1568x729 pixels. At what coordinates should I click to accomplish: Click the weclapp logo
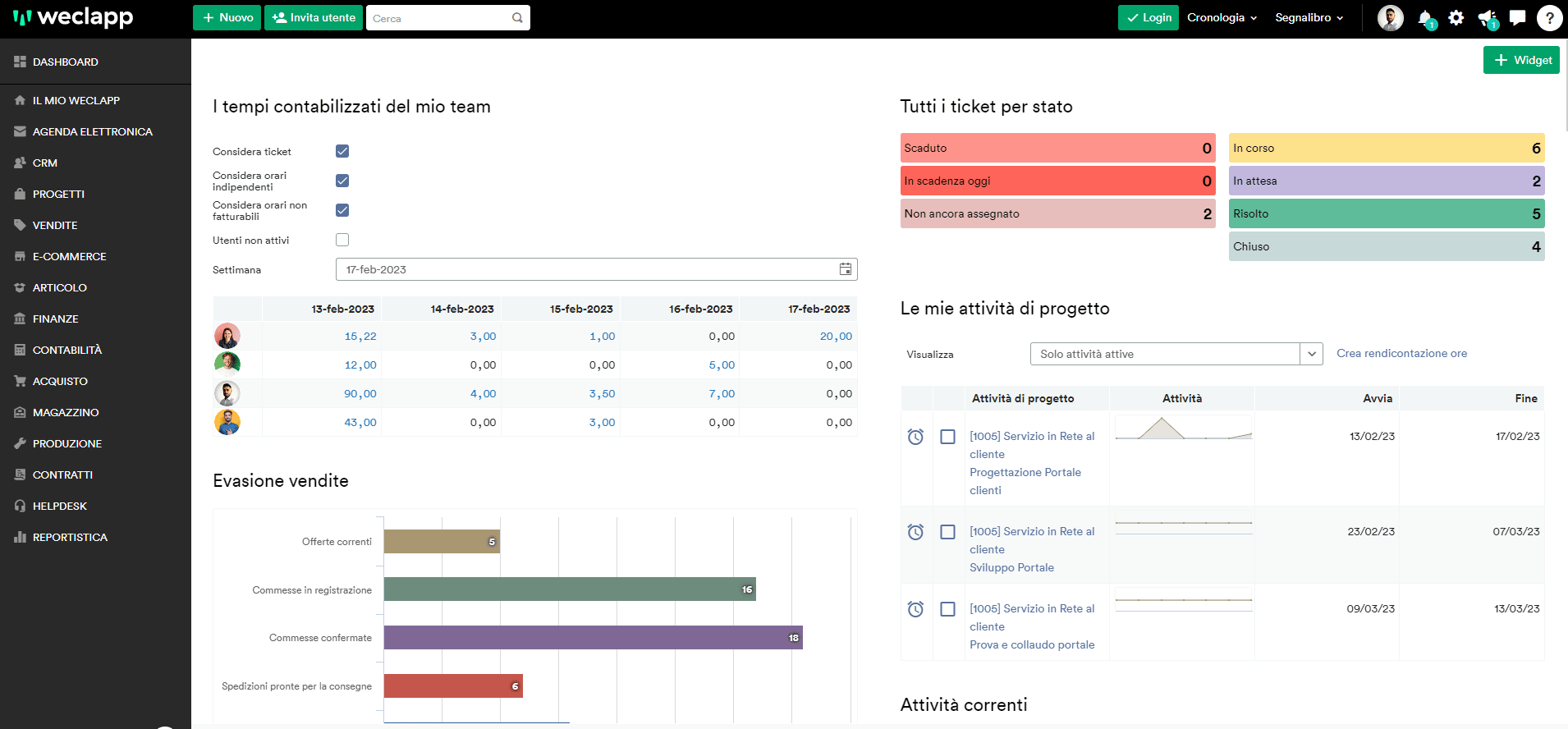[72, 17]
